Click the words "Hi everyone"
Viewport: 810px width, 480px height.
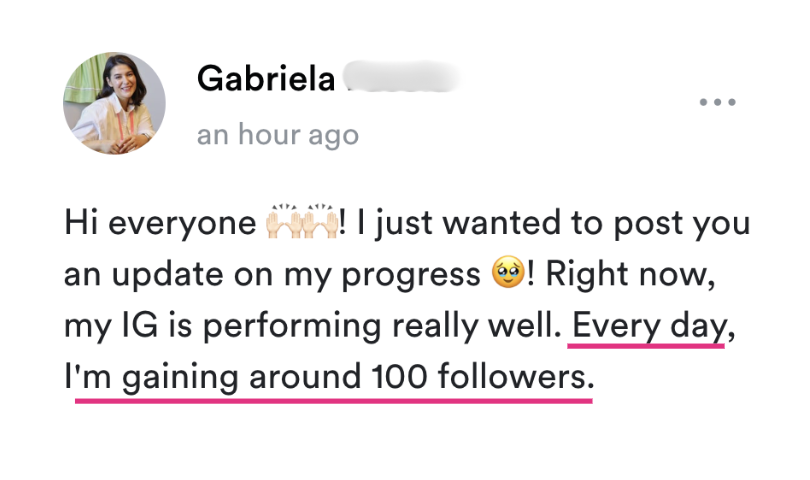(160, 224)
